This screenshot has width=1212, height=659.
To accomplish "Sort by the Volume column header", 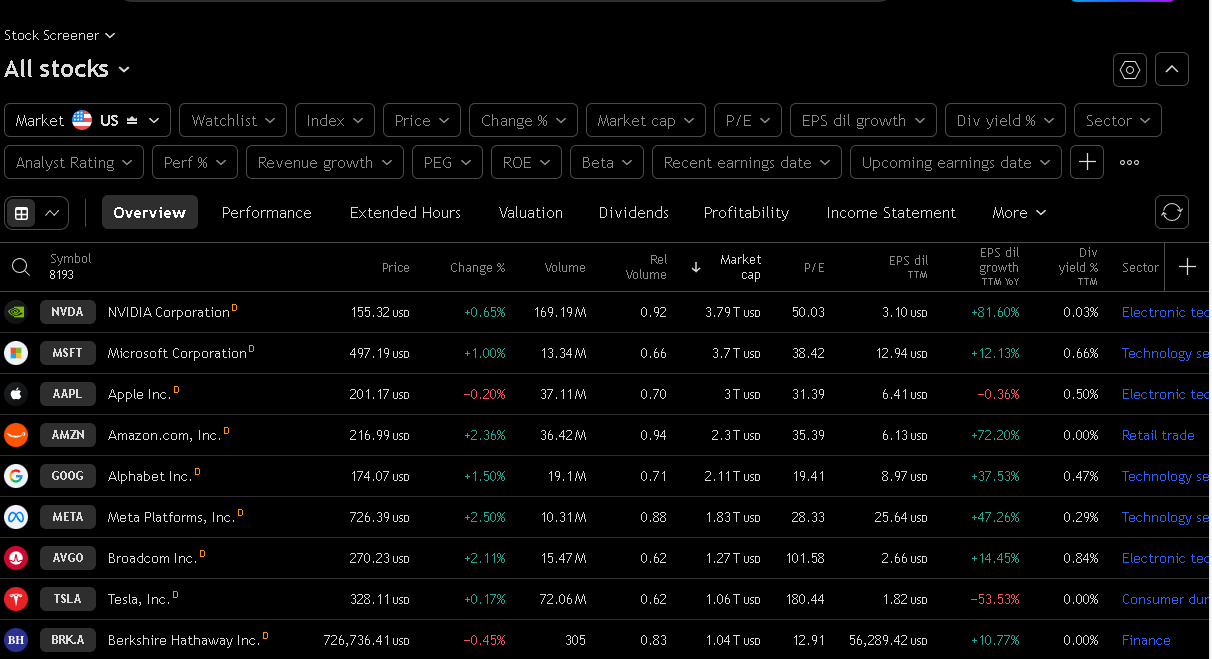I will pyautogui.click(x=565, y=268).
